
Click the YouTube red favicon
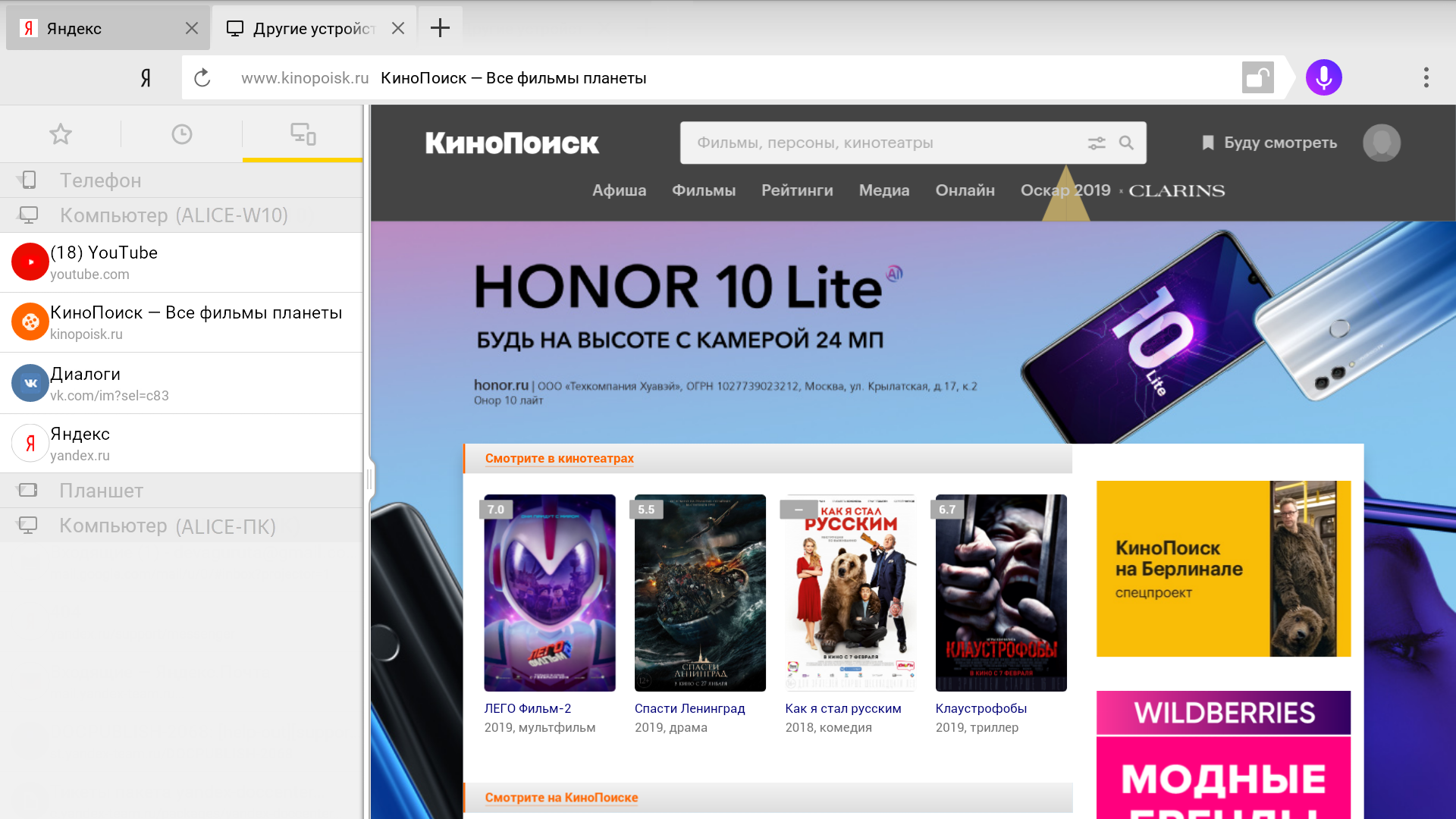click(x=30, y=262)
